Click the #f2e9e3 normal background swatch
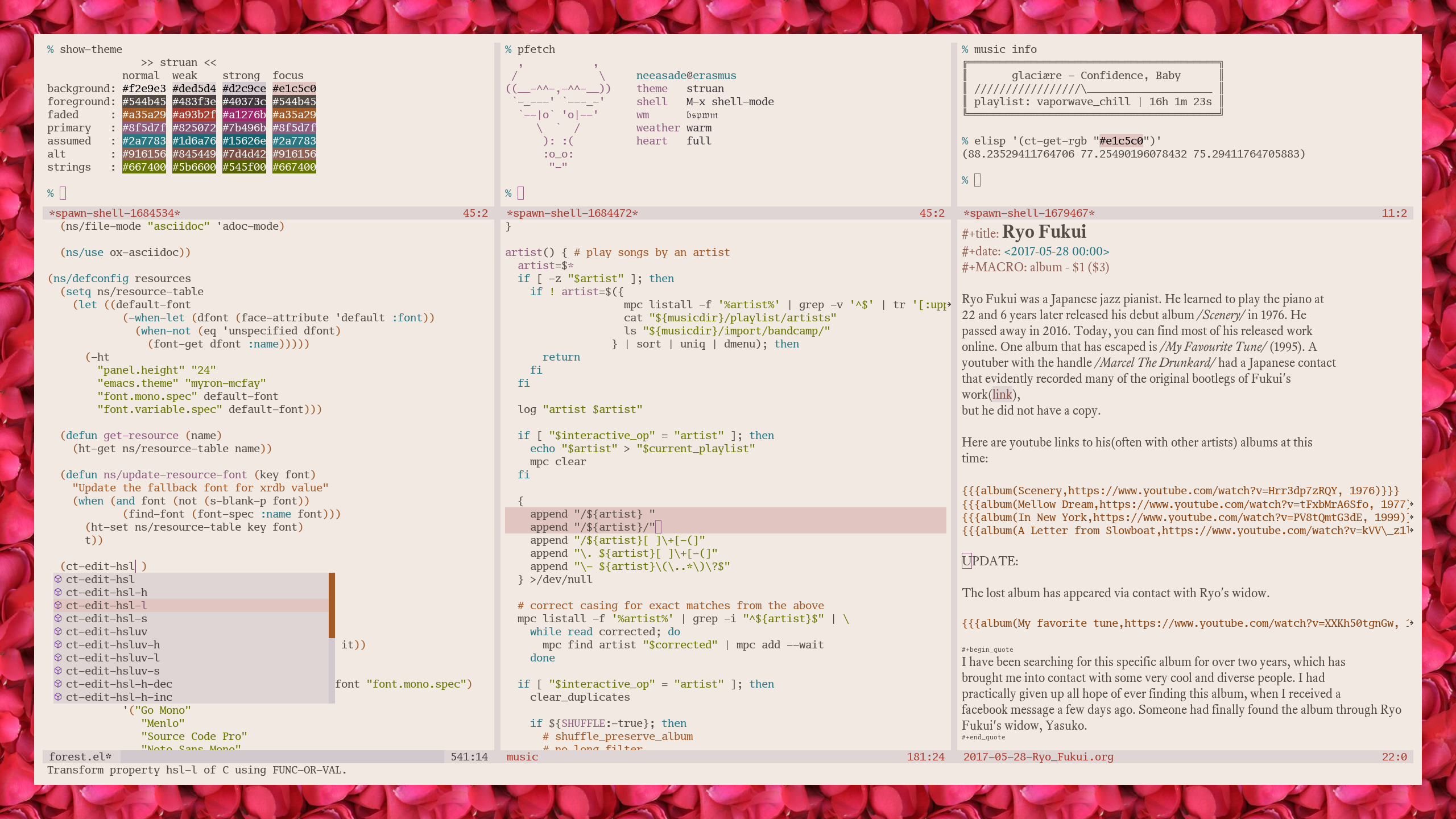 tap(144, 89)
